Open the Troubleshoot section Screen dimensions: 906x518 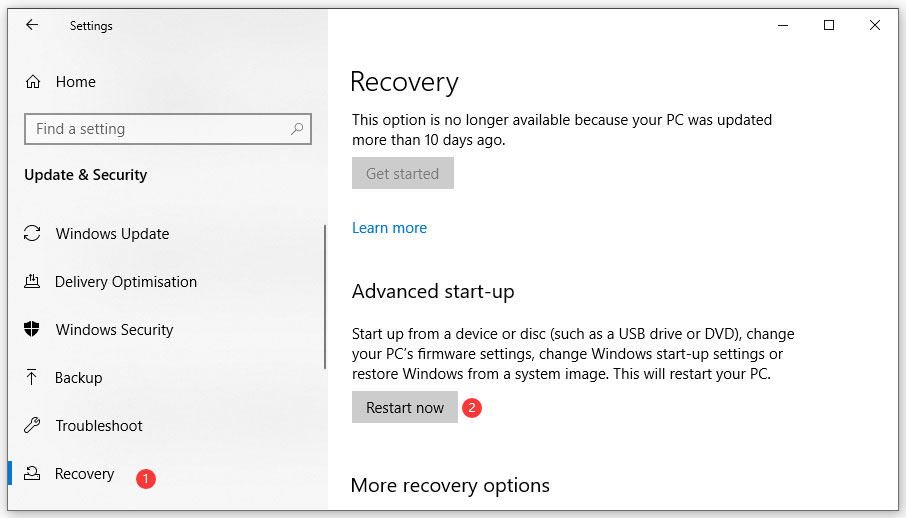(99, 426)
